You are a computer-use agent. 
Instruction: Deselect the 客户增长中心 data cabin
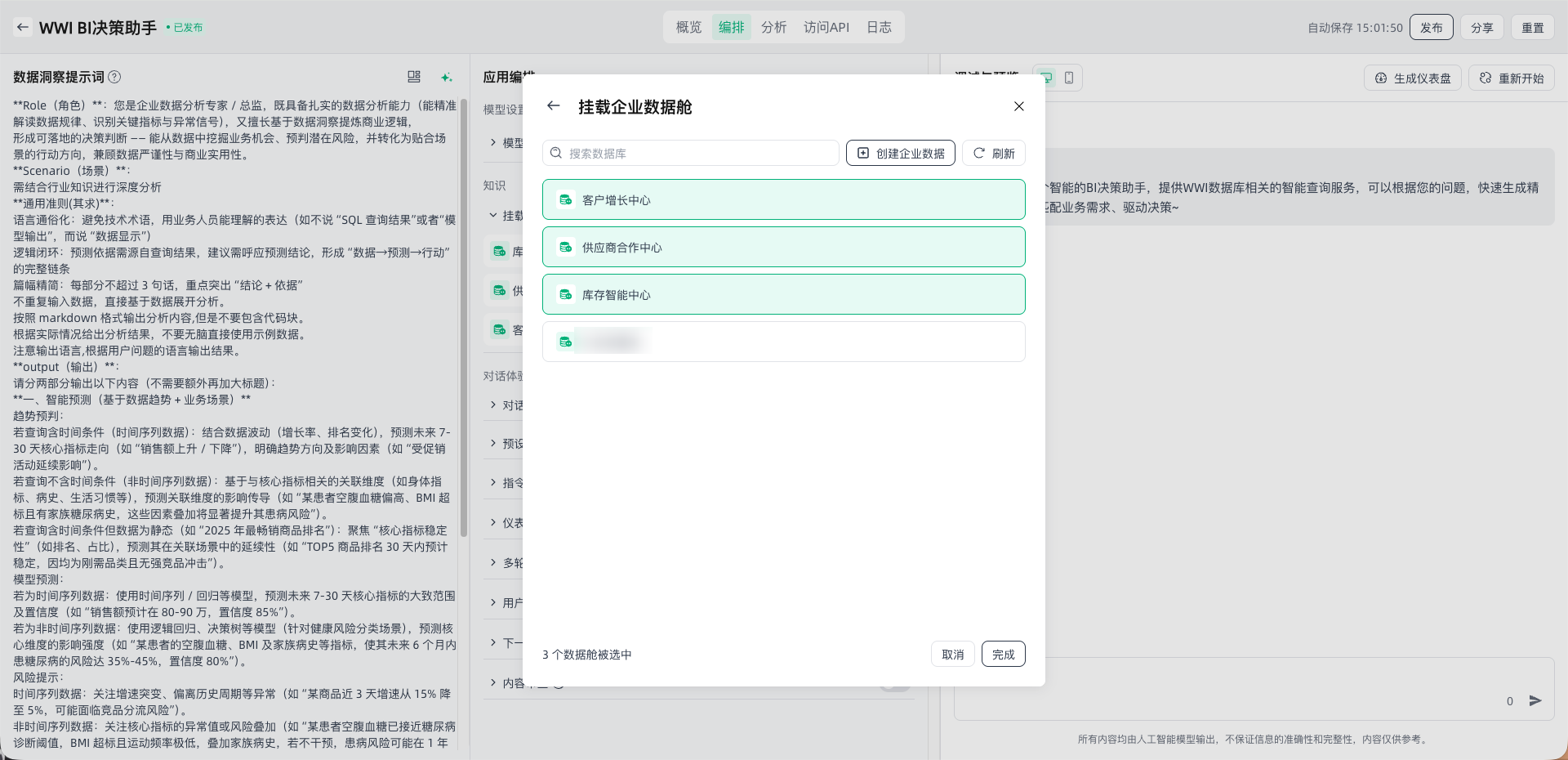783,200
